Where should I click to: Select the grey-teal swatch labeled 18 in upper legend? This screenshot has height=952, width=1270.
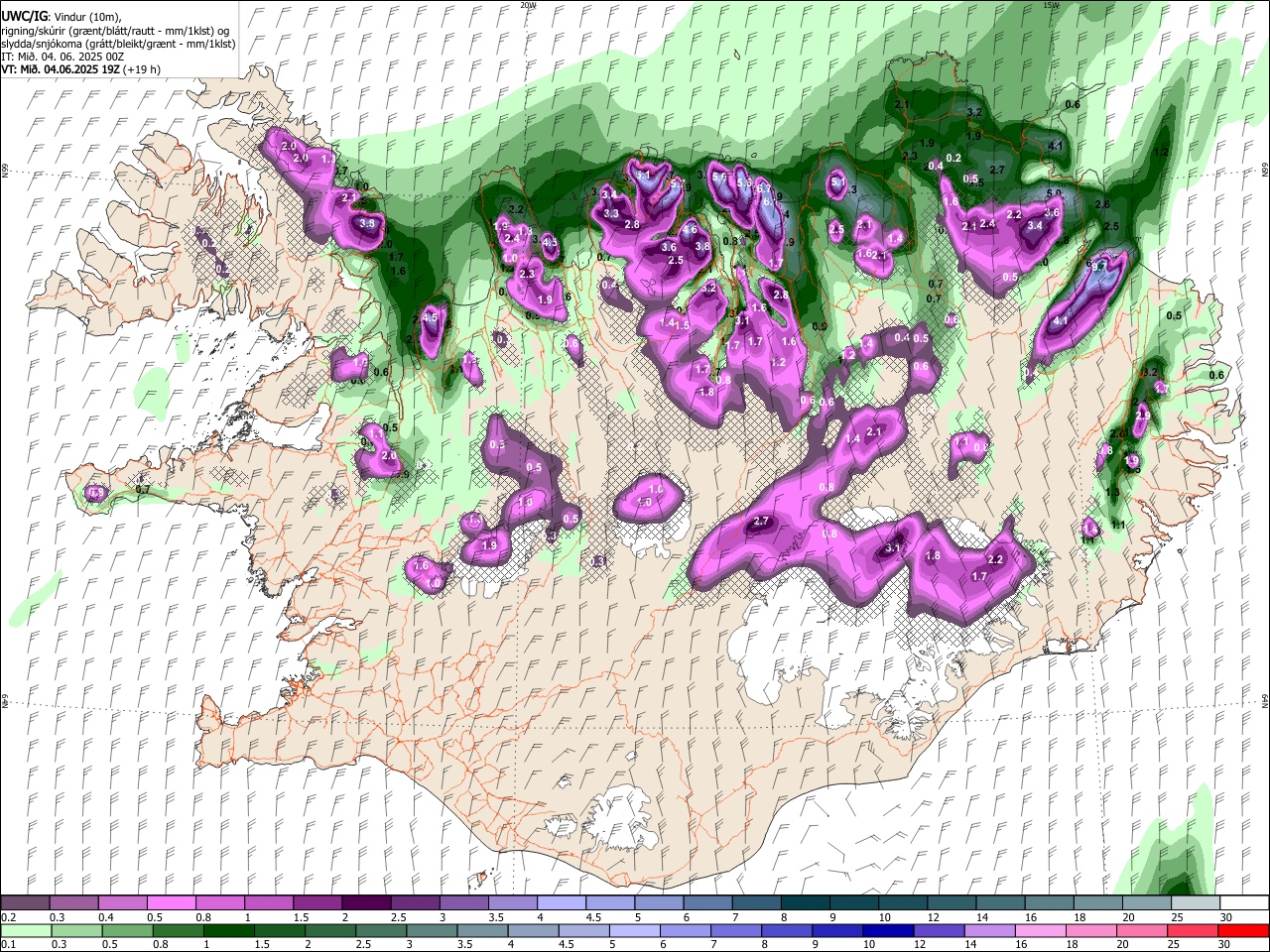1098,902
